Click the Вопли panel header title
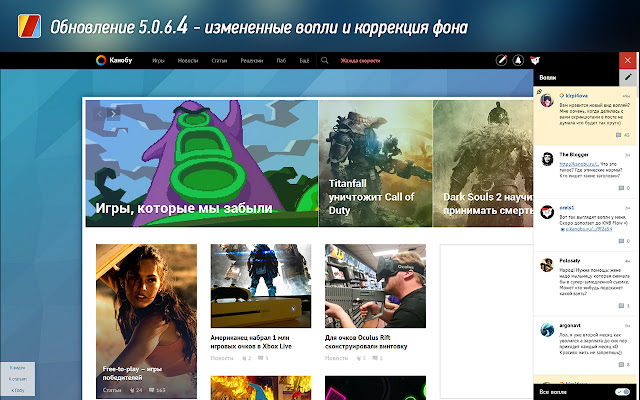Screen dimensions: 640x400 (x=548, y=77)
